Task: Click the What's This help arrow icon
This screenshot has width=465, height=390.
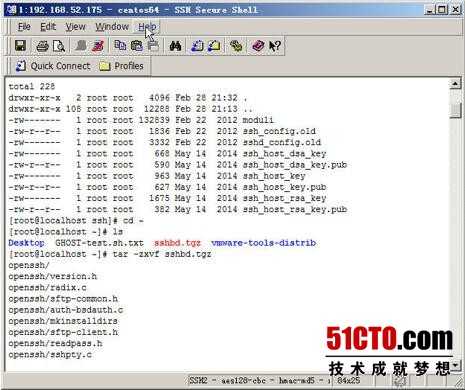Action: [275, 46]
